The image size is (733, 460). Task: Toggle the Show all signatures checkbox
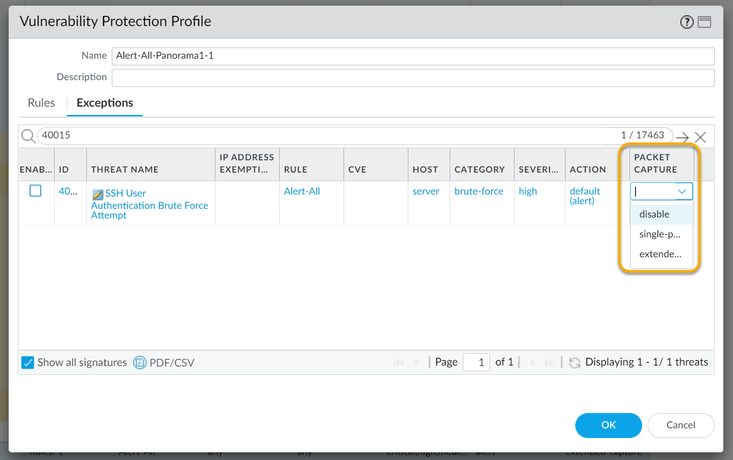click(28, 362)
